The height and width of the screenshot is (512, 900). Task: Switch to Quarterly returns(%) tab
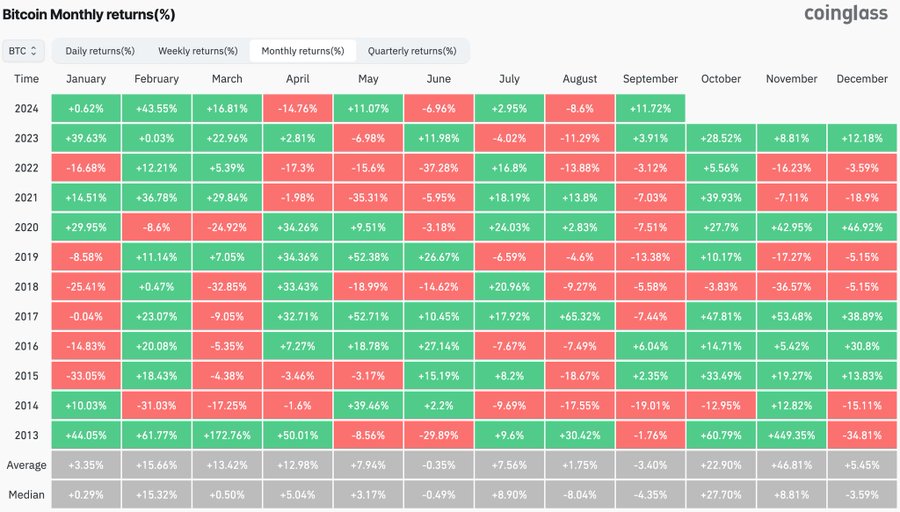(x=412, y=51)
